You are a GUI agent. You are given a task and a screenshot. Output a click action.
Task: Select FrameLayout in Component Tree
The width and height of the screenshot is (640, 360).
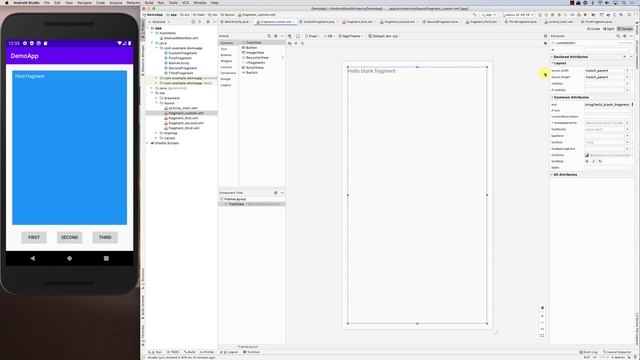click(235, 199)
